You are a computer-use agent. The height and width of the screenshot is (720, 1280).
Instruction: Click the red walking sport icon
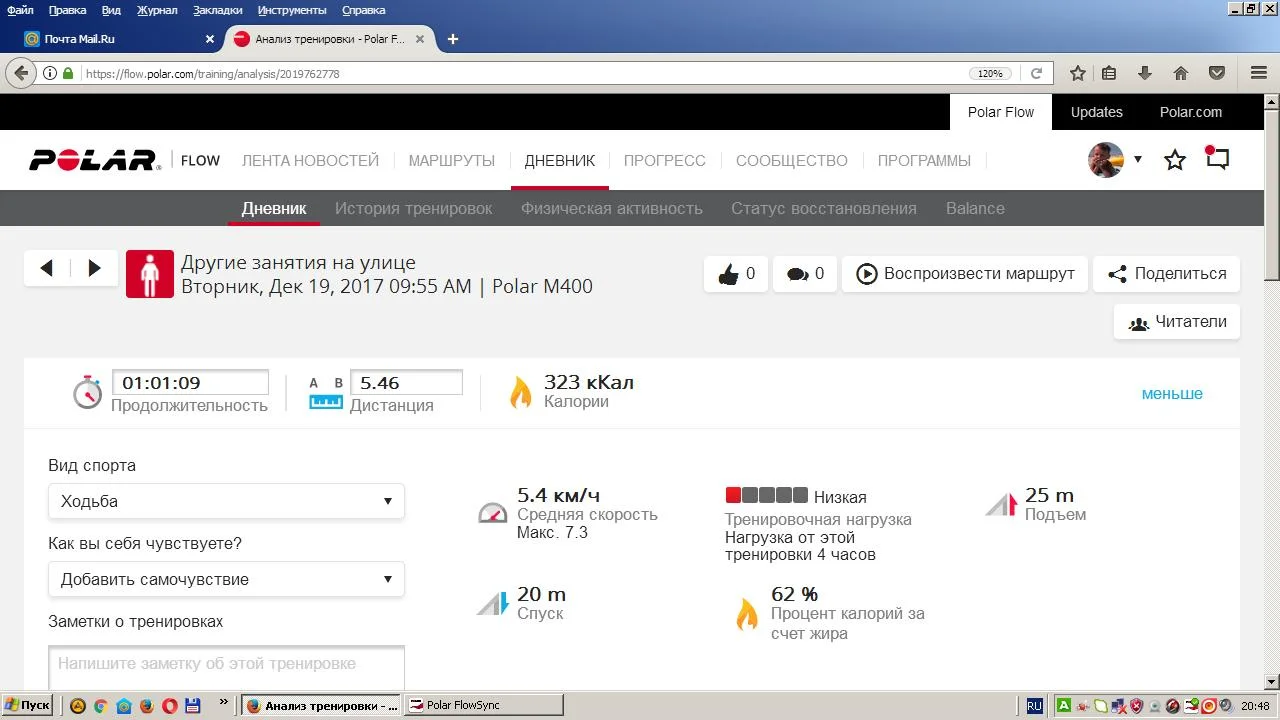[x=150, y=274]
